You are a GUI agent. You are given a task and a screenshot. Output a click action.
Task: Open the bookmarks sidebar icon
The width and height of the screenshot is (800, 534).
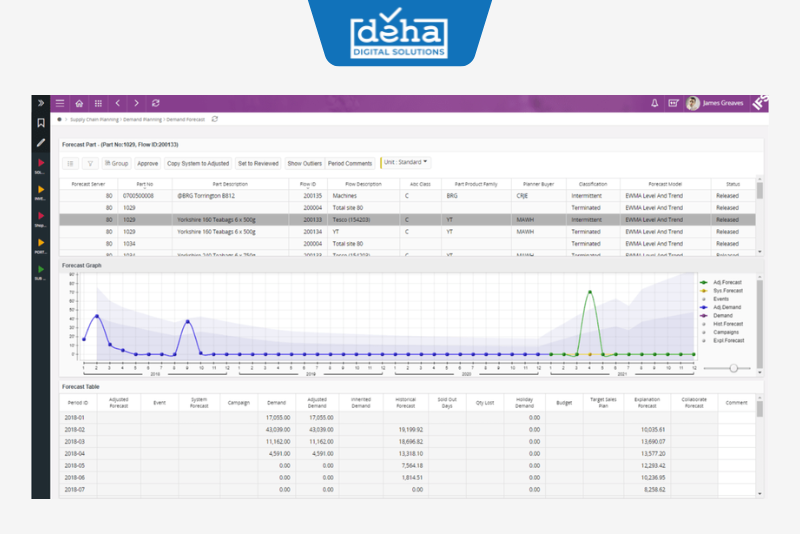(41, 123)
